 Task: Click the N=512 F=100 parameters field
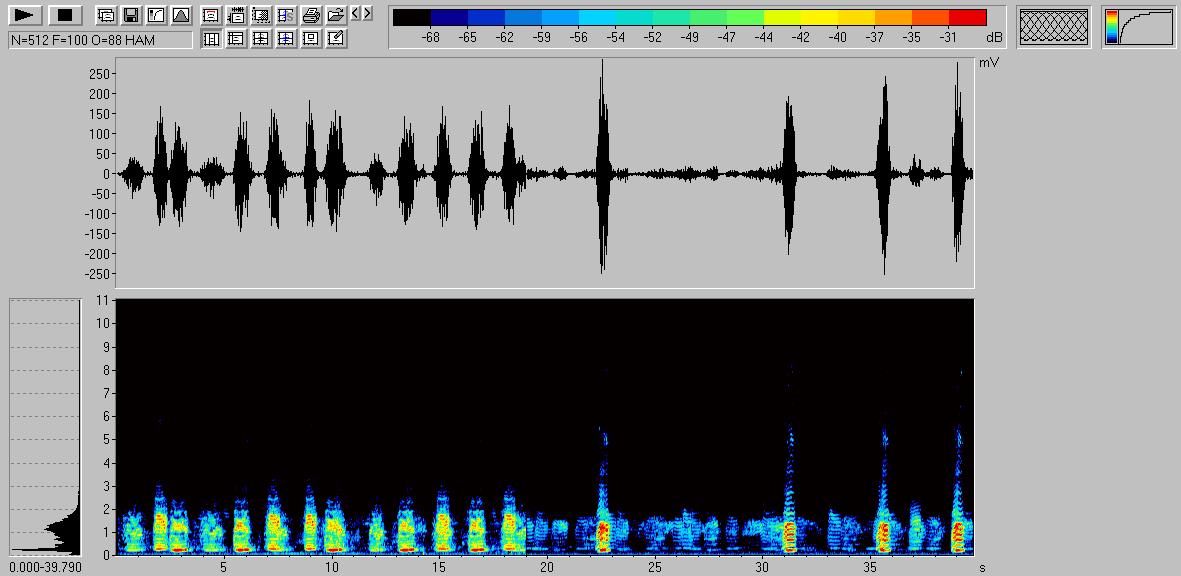pos(100,39)
